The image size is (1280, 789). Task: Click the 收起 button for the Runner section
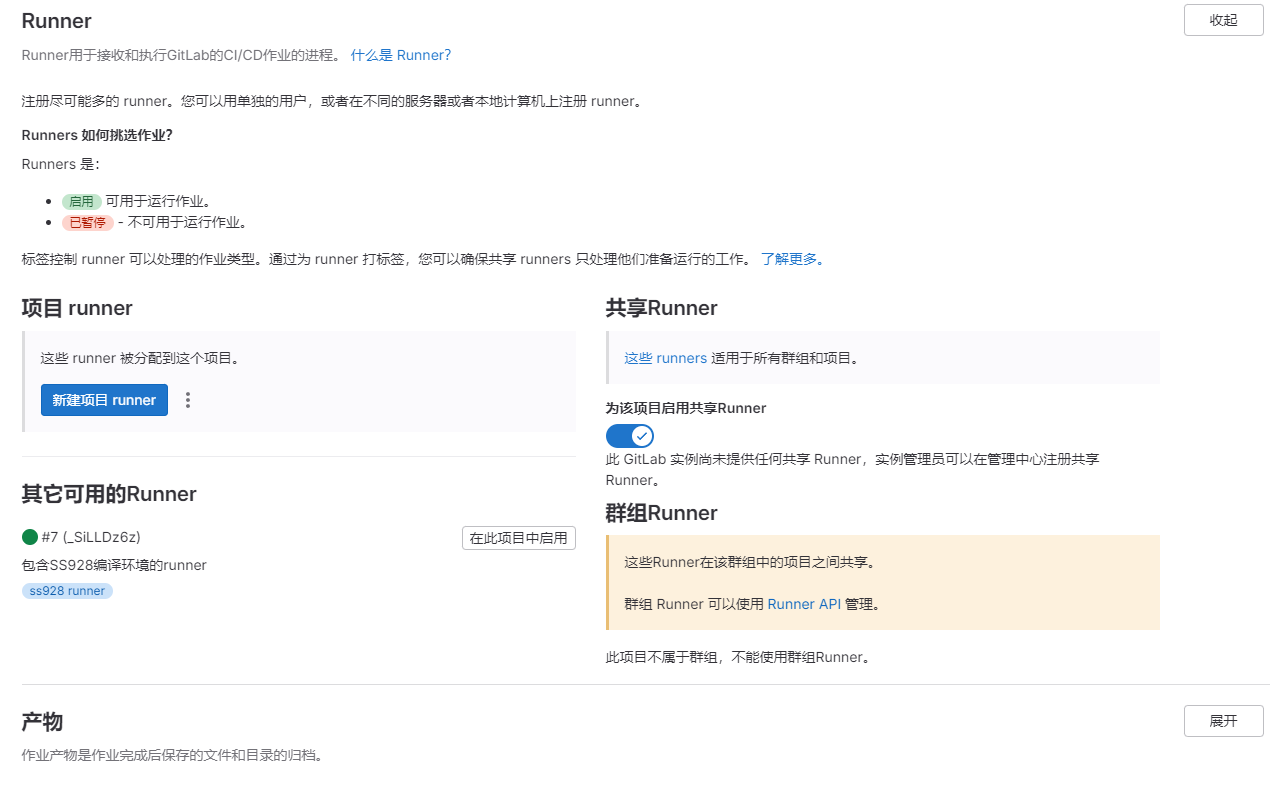coord(1223,20)
